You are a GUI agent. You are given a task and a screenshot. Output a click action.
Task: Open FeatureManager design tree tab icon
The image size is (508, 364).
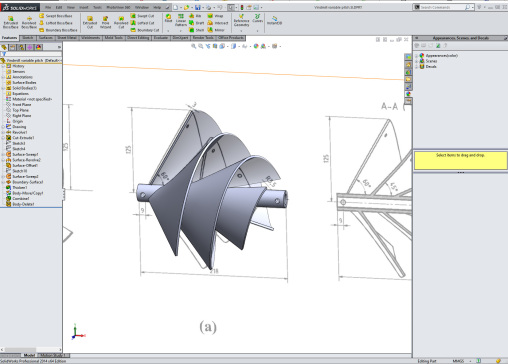(x=4, y=47)
